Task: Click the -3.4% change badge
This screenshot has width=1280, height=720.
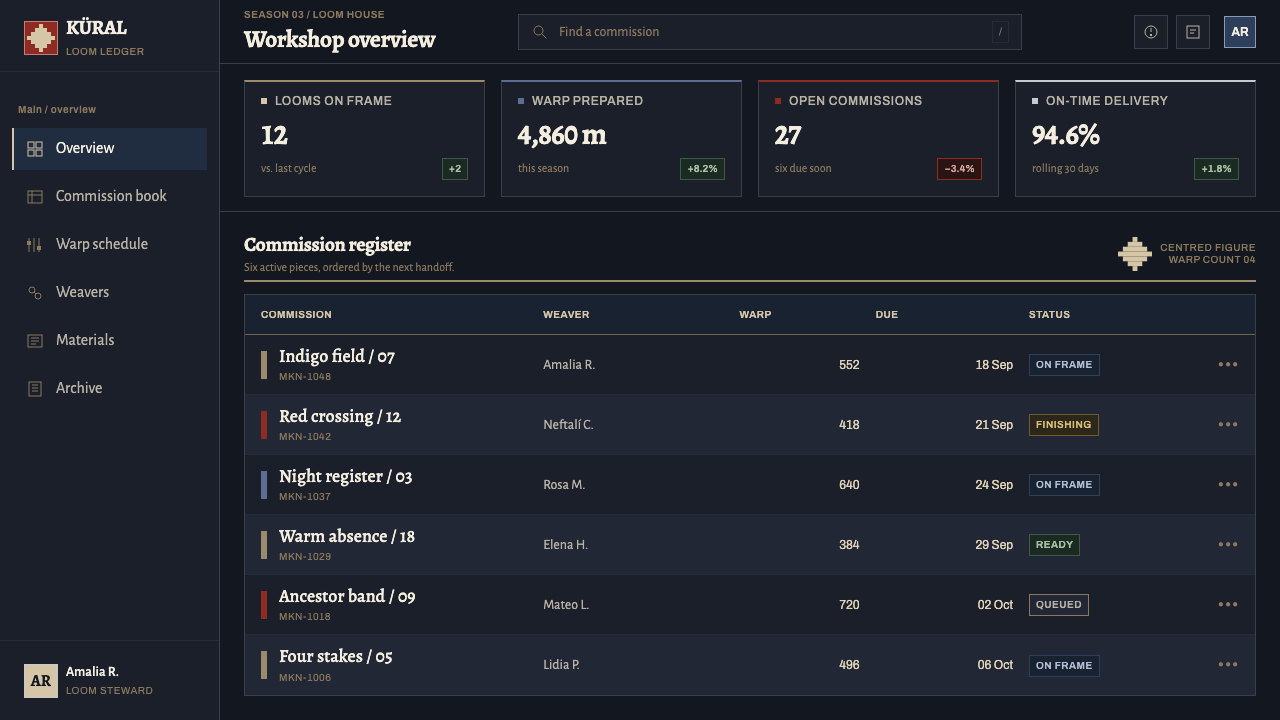Action: coord(959,169)
